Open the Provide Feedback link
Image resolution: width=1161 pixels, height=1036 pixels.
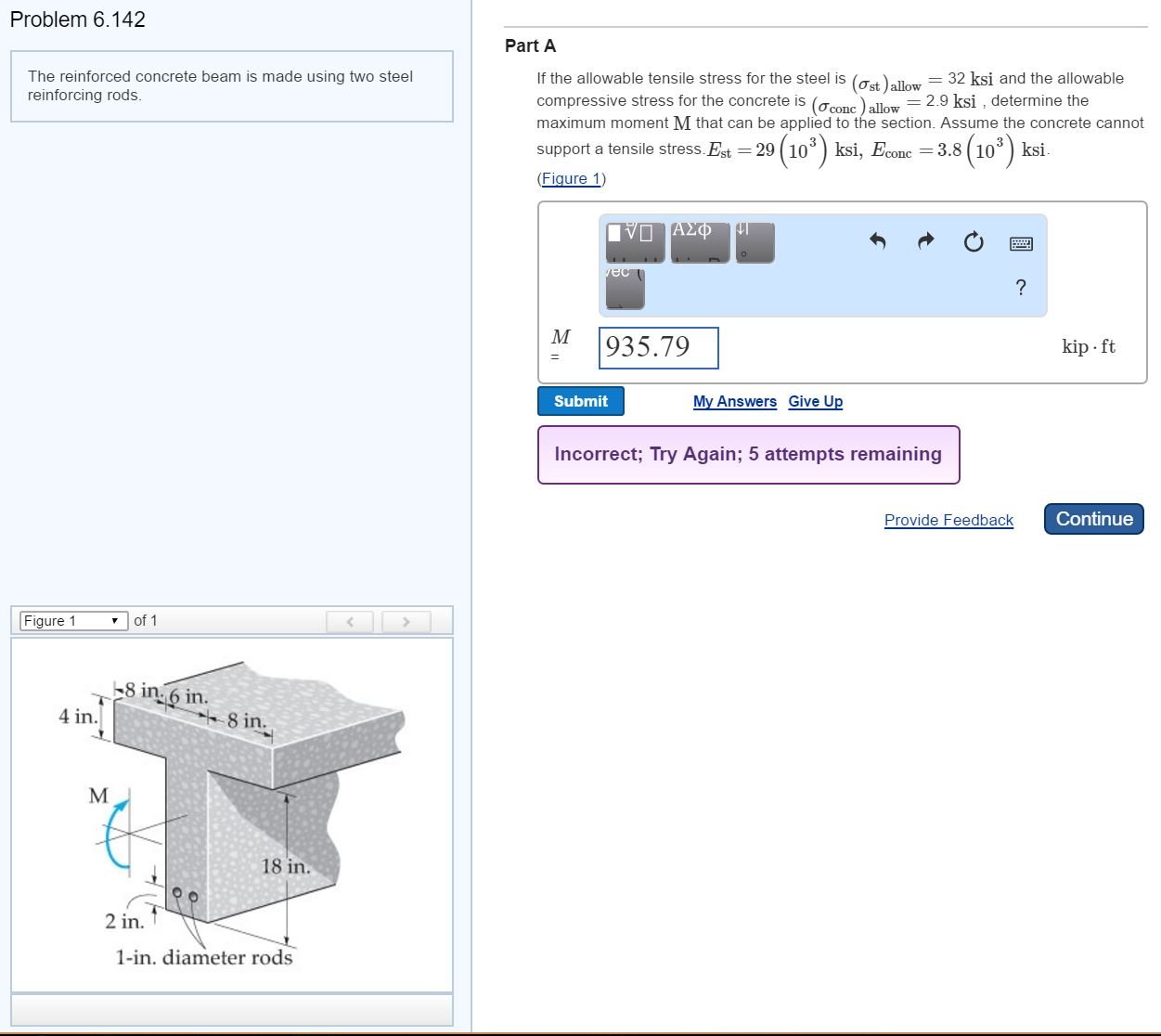pyautogui.click(x=948, y=520)
